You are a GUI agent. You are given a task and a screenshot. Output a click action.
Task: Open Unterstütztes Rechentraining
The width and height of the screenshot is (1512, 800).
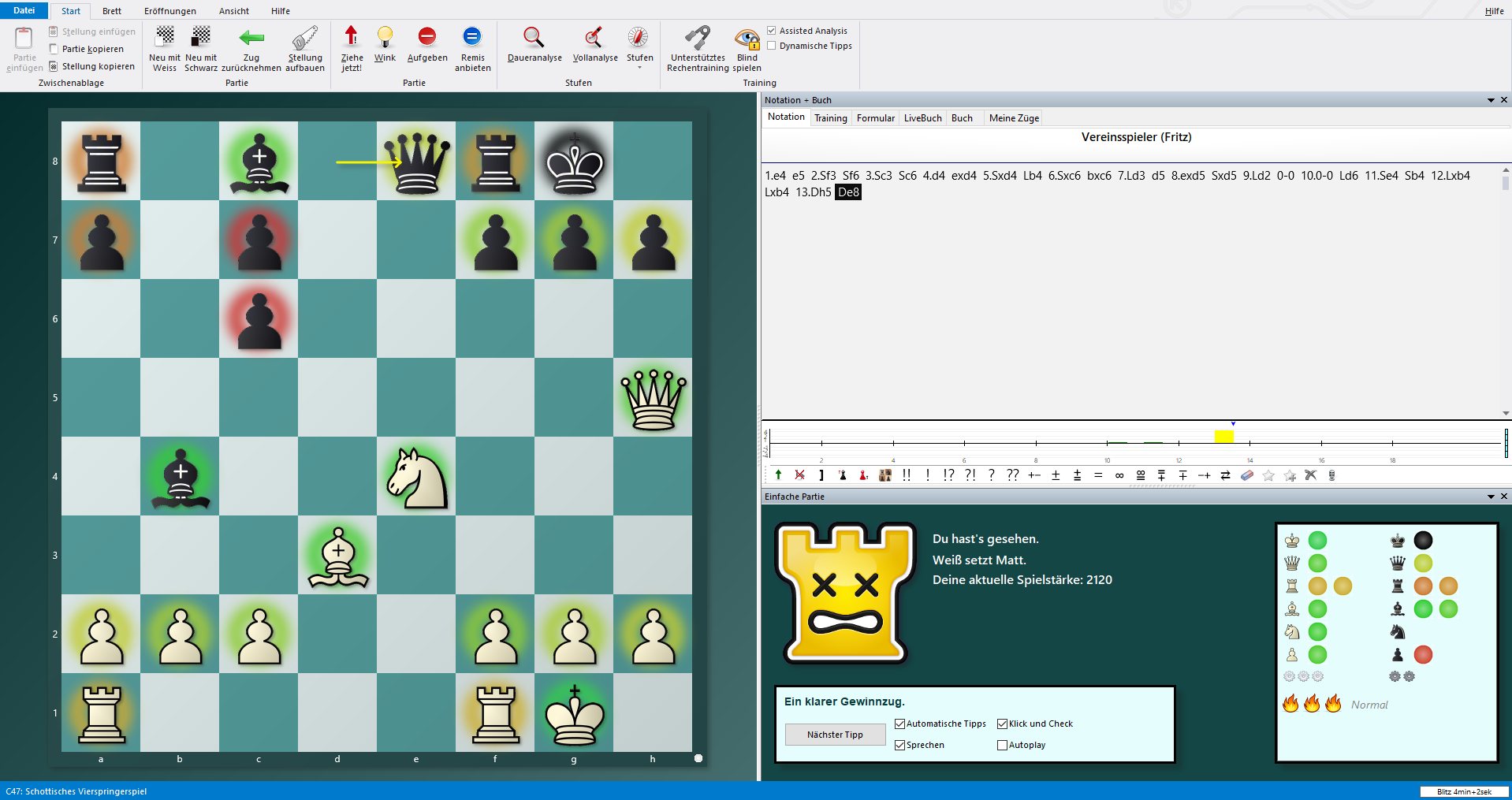(698, 48)
